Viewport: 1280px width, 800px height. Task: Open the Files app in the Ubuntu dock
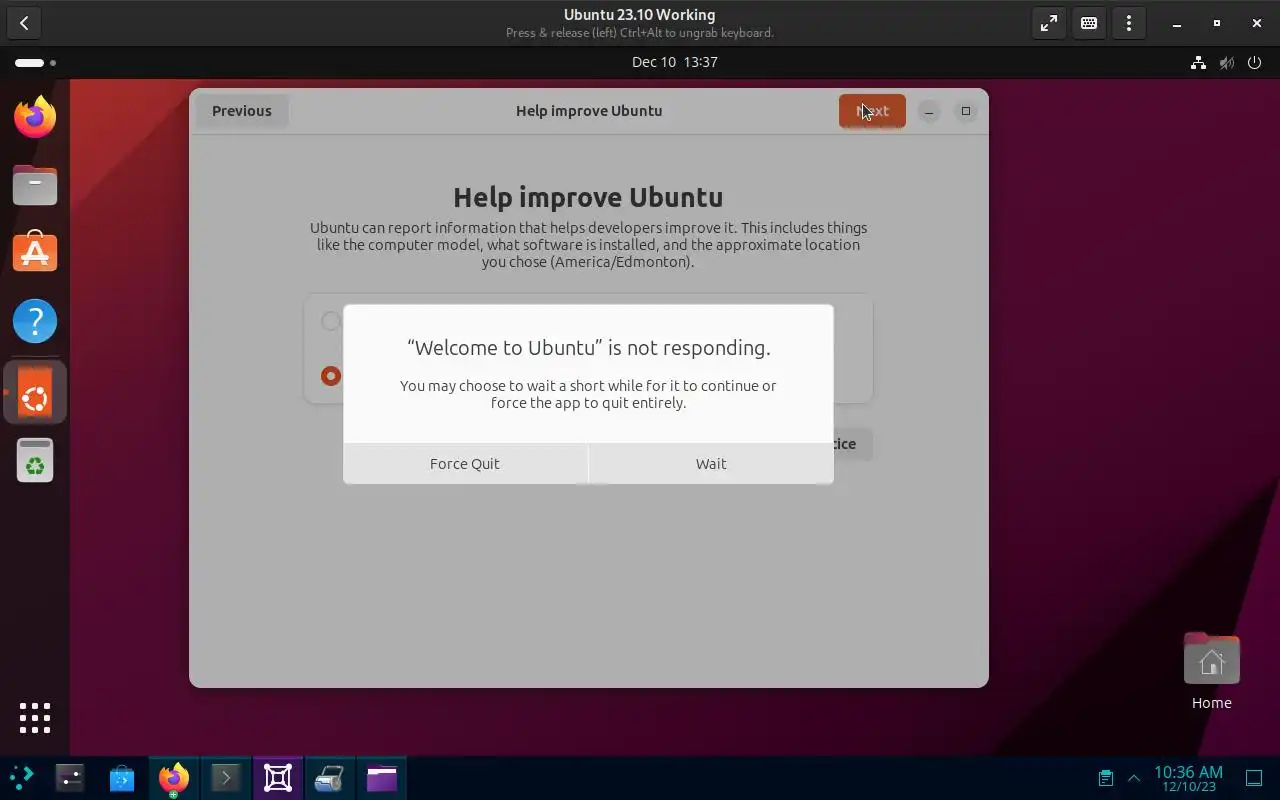point(35,185)
